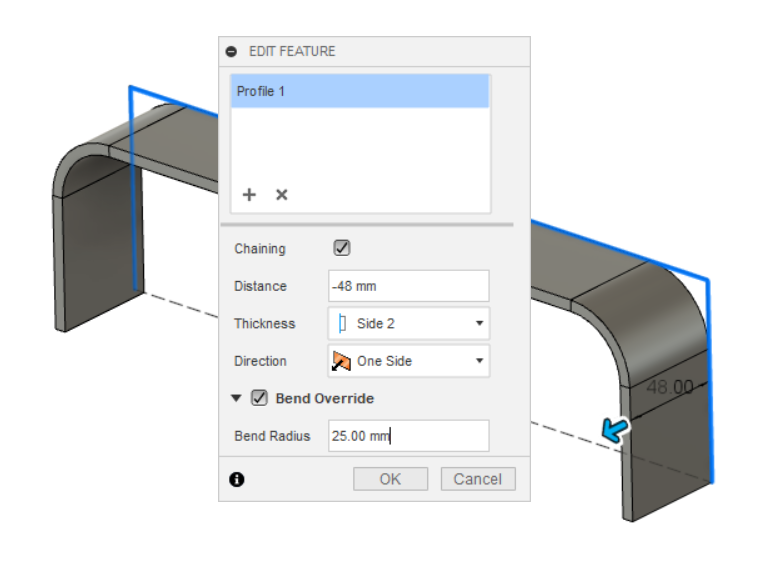The height and width of the screenshot is (566, 758).
Task: Add a profile with the plus icon
Action: 249,195
